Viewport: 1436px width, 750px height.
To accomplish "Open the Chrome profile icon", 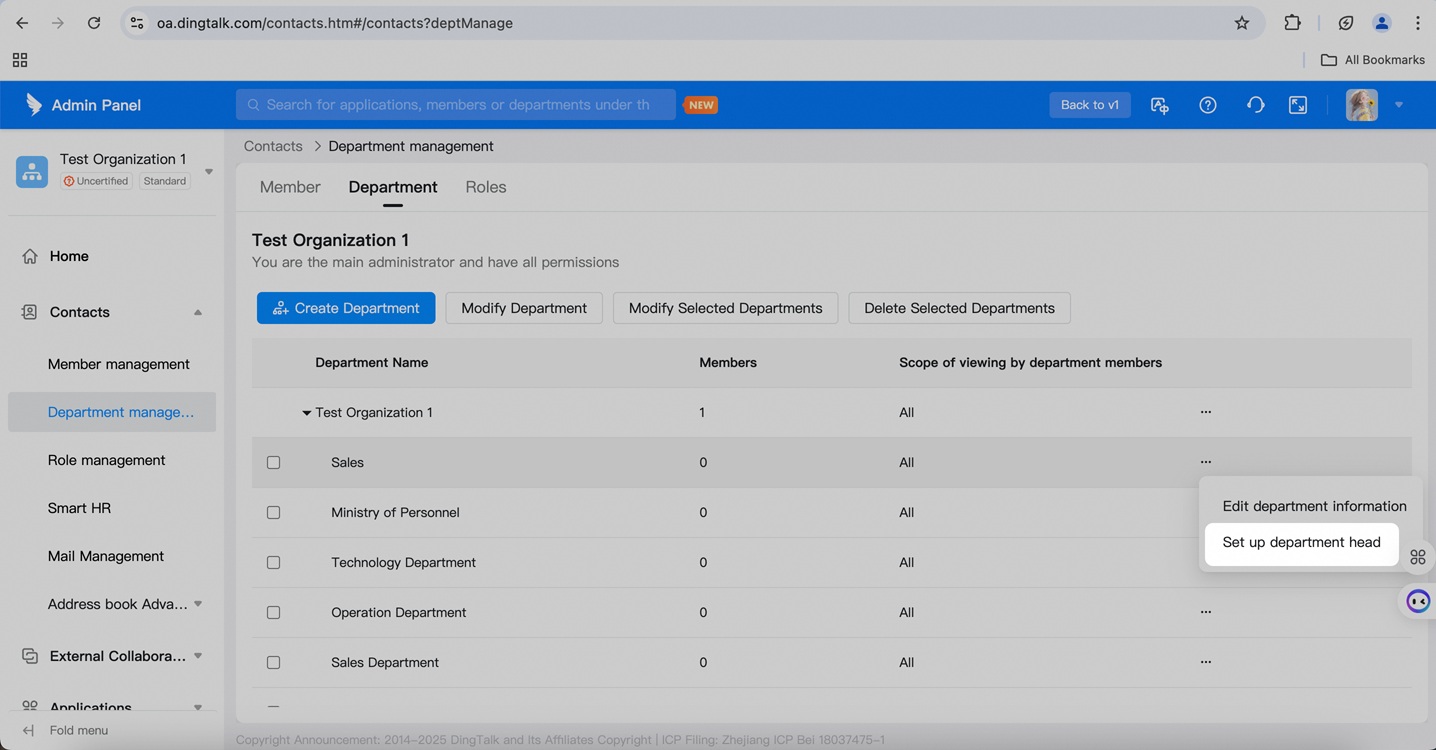I will pos(1382,23).
